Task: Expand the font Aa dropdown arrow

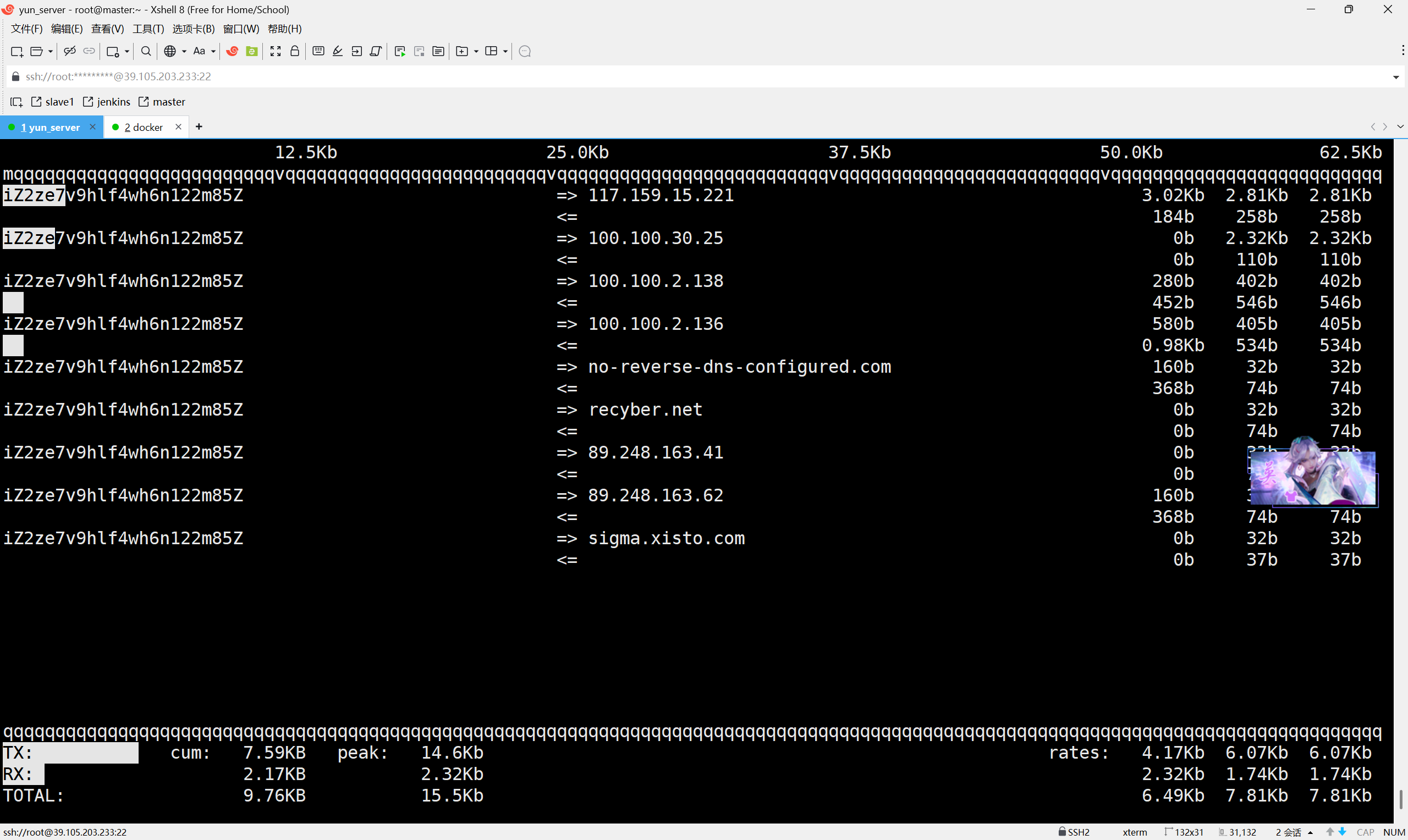Action: [x=213, y=52]
